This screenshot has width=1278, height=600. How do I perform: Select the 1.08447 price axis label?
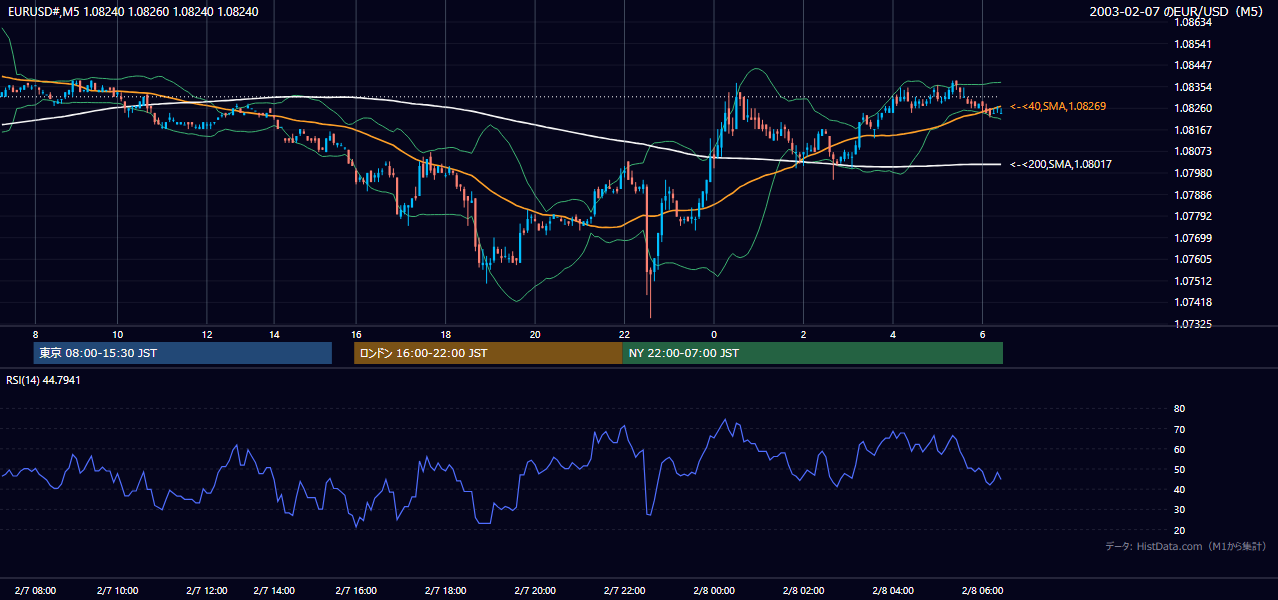tap(1194, 65)
